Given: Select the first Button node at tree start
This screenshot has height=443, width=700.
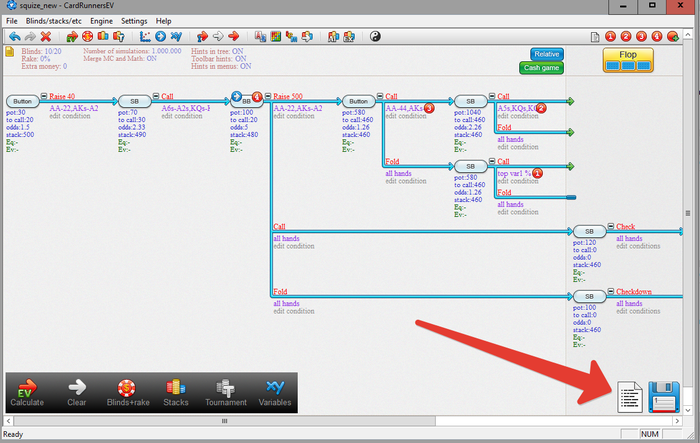Looking at the screenshot, I should 22,101.
